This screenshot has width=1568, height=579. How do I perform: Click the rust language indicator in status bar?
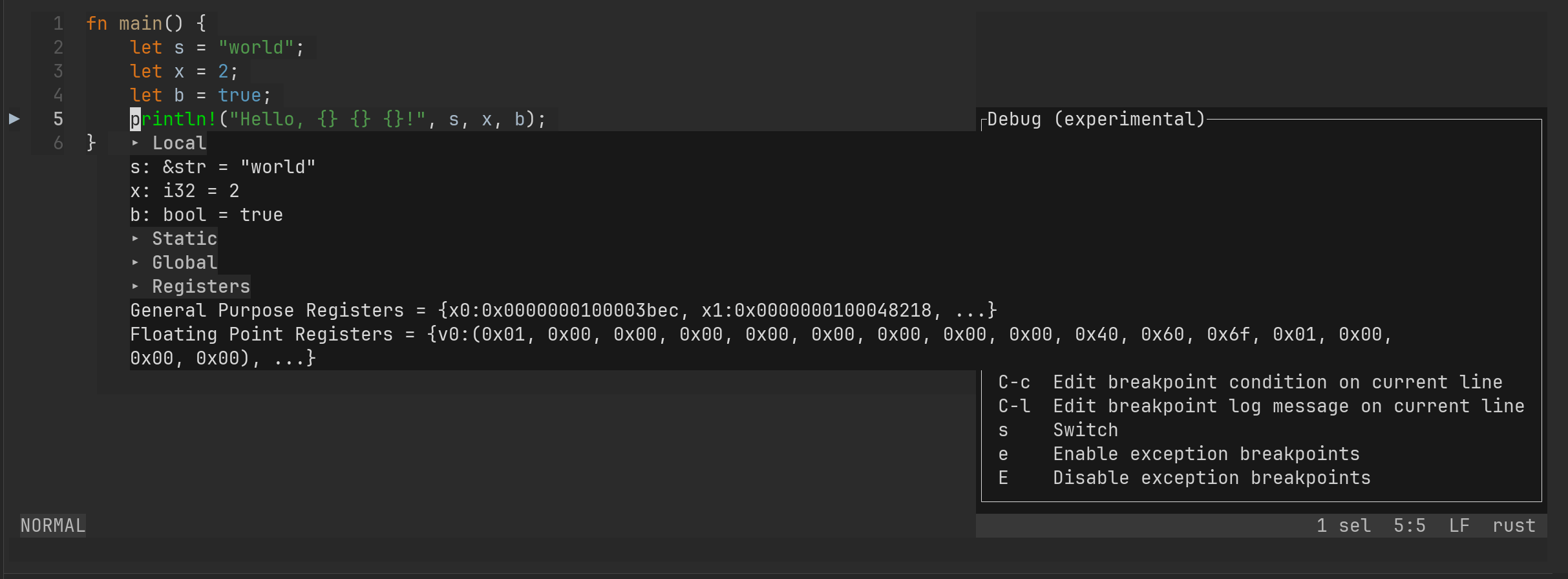pyautogui.click(x=1514, y=525)
